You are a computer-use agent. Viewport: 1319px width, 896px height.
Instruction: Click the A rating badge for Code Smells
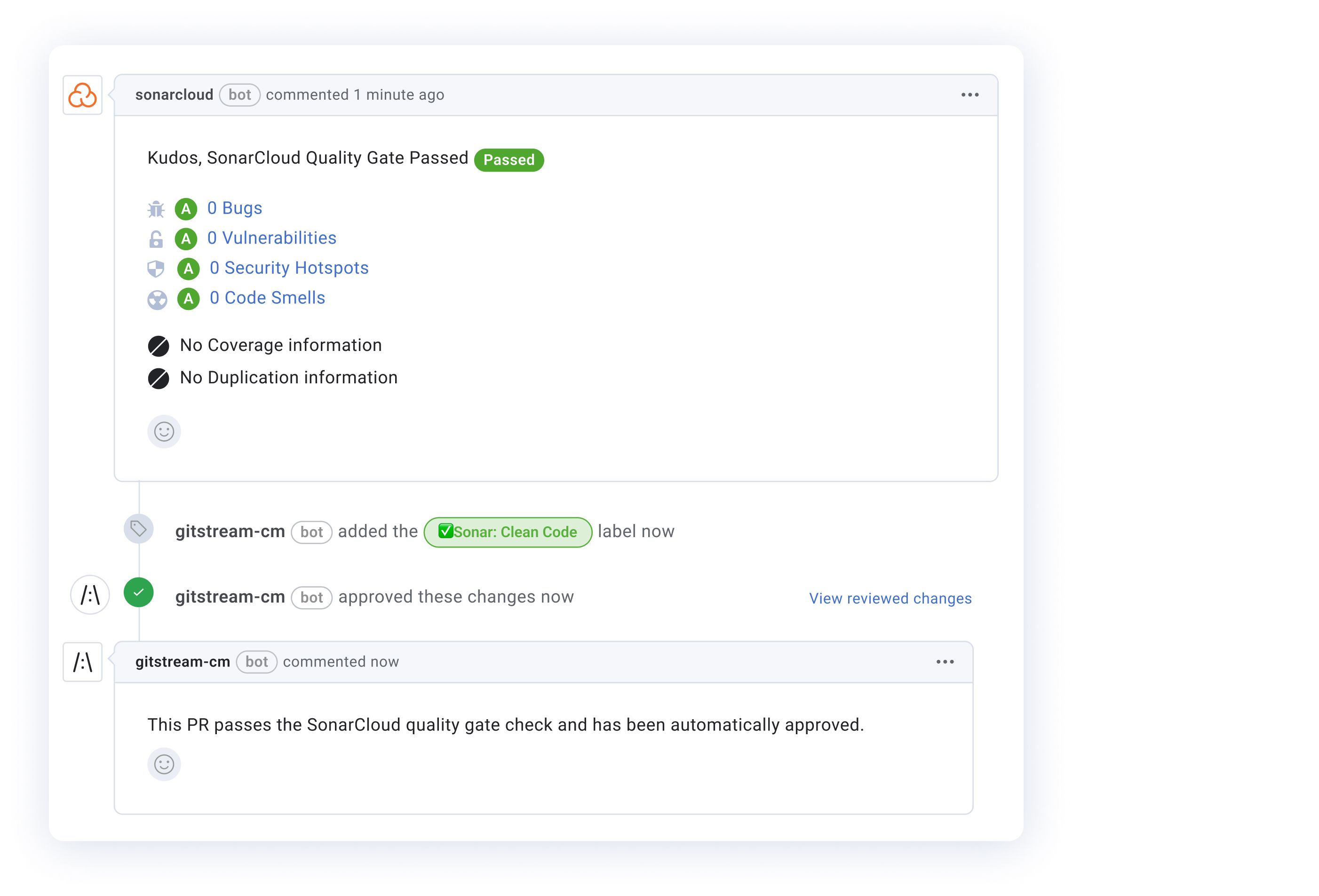coord(189,299)
